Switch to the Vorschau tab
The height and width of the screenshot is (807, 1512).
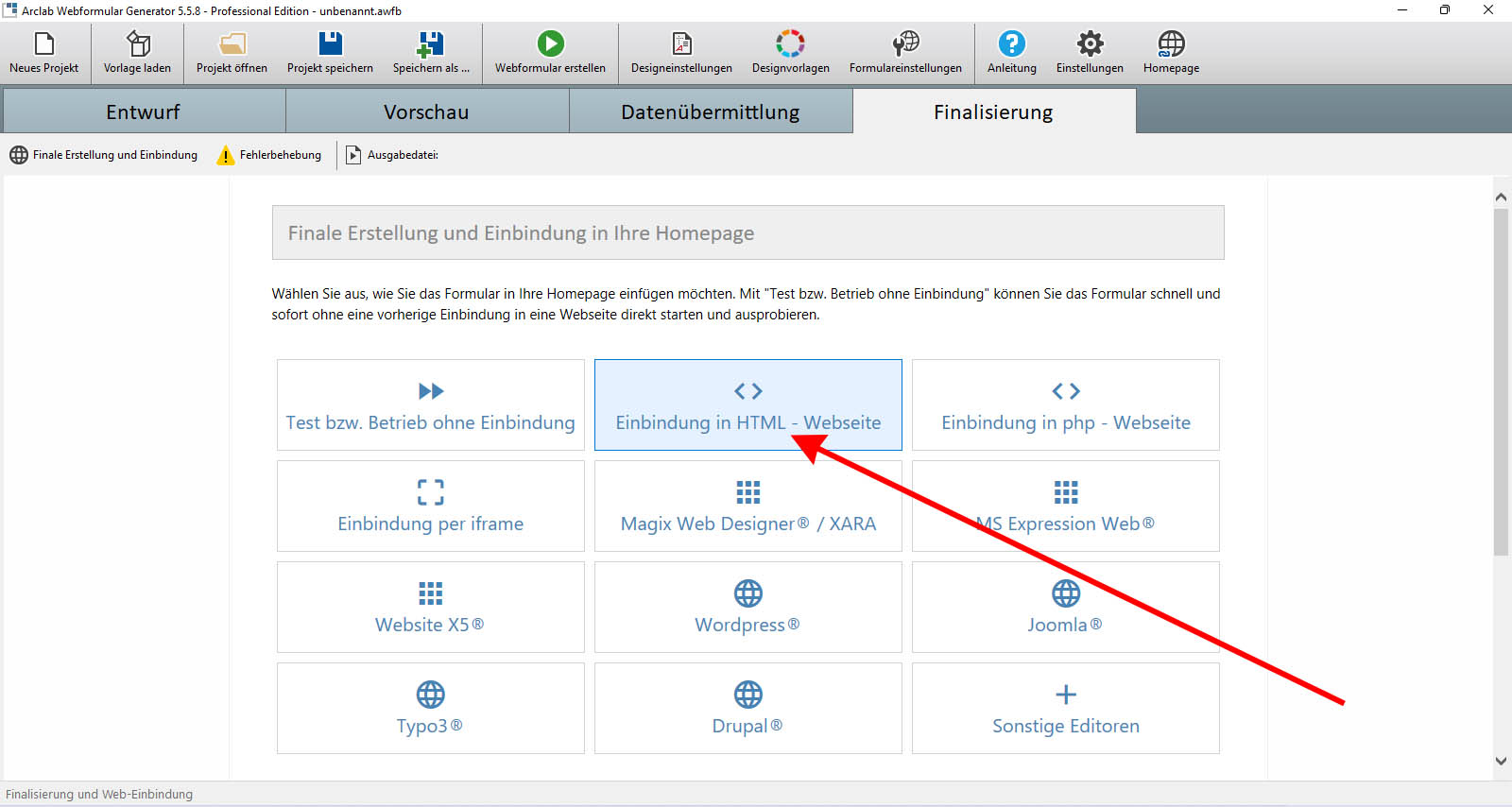(426, 112)
